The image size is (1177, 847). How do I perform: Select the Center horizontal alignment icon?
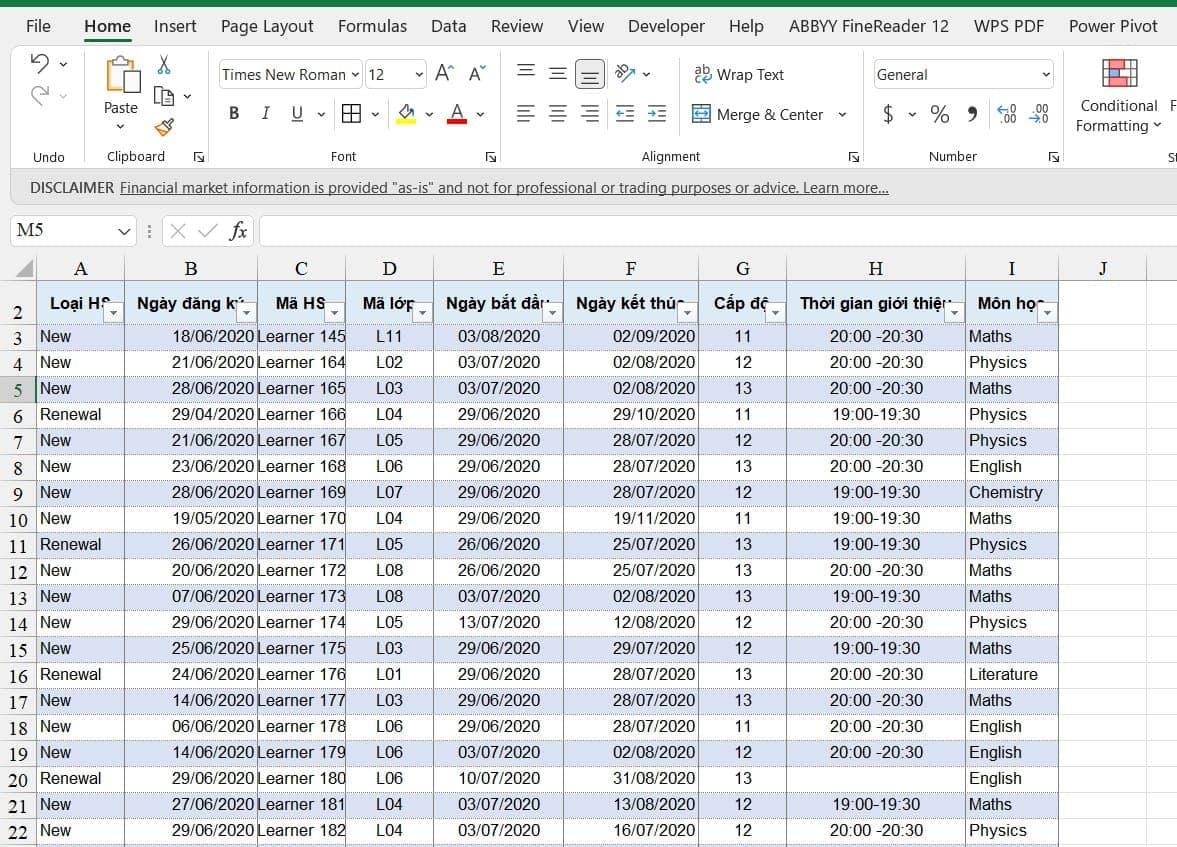(558, 114)
